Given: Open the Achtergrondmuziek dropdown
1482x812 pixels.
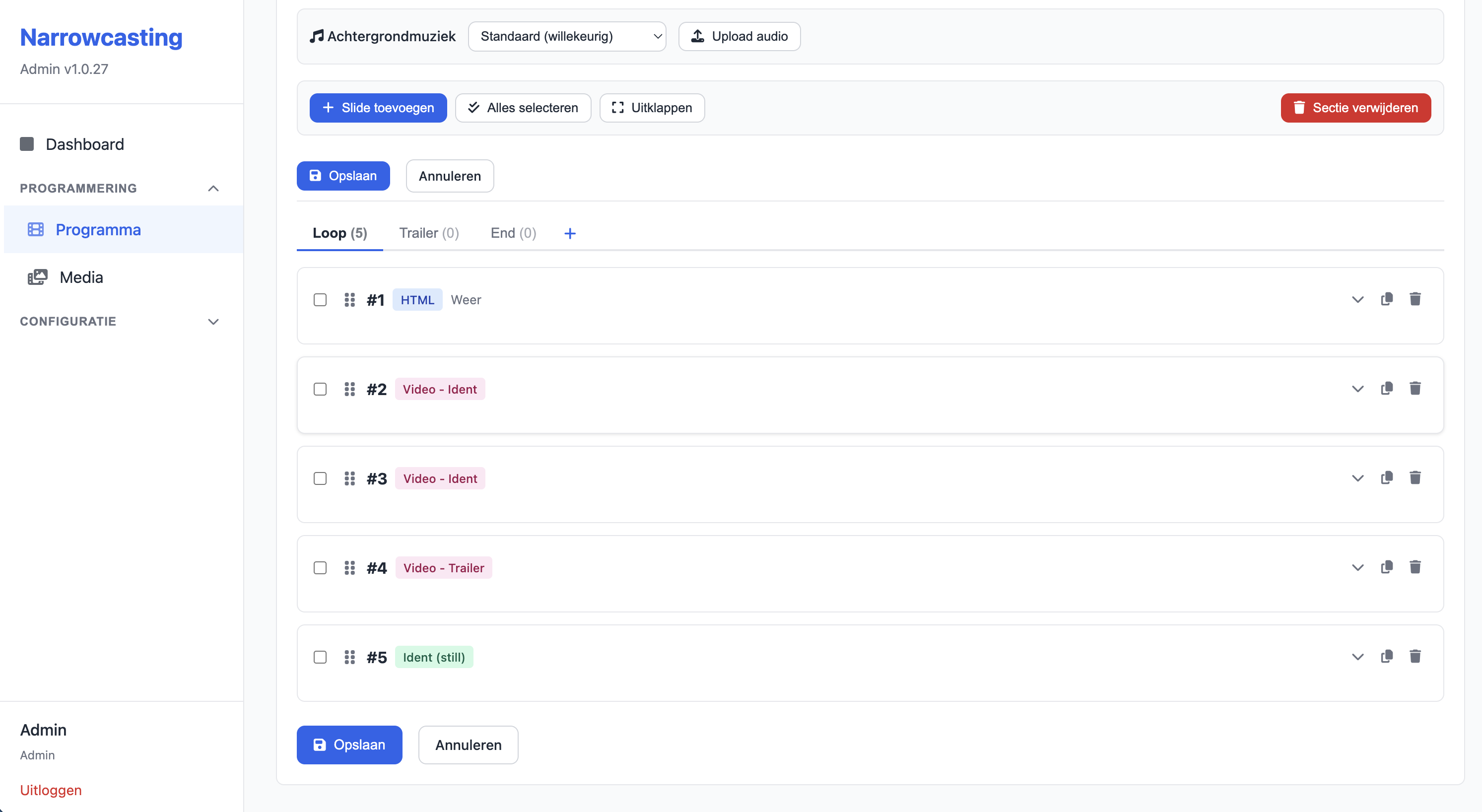Looking at the screenshot, I should tap(567, 36).
